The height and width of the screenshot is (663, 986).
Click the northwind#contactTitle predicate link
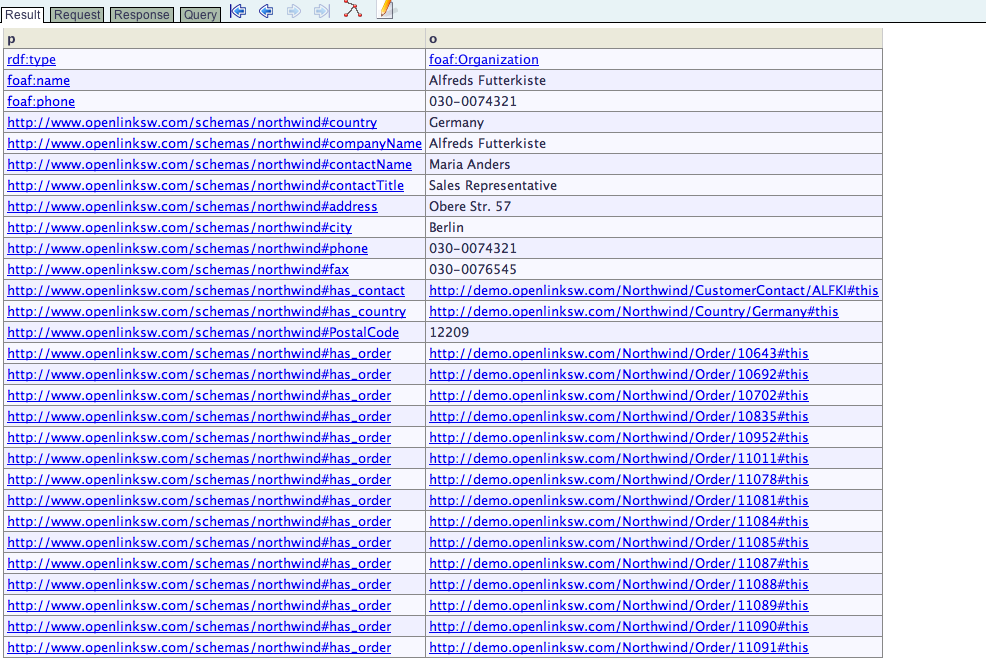(x=205, y=186)
